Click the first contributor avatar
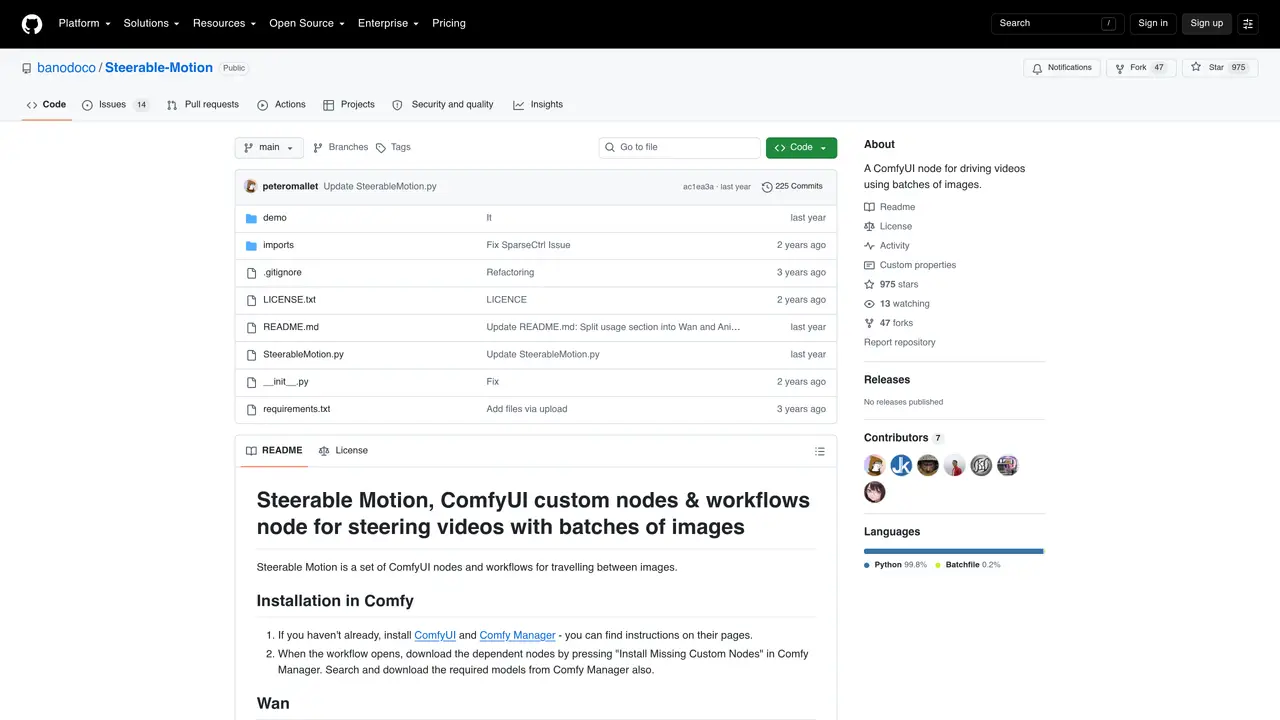Screen dimensions: 1280x720 [875, 465]
